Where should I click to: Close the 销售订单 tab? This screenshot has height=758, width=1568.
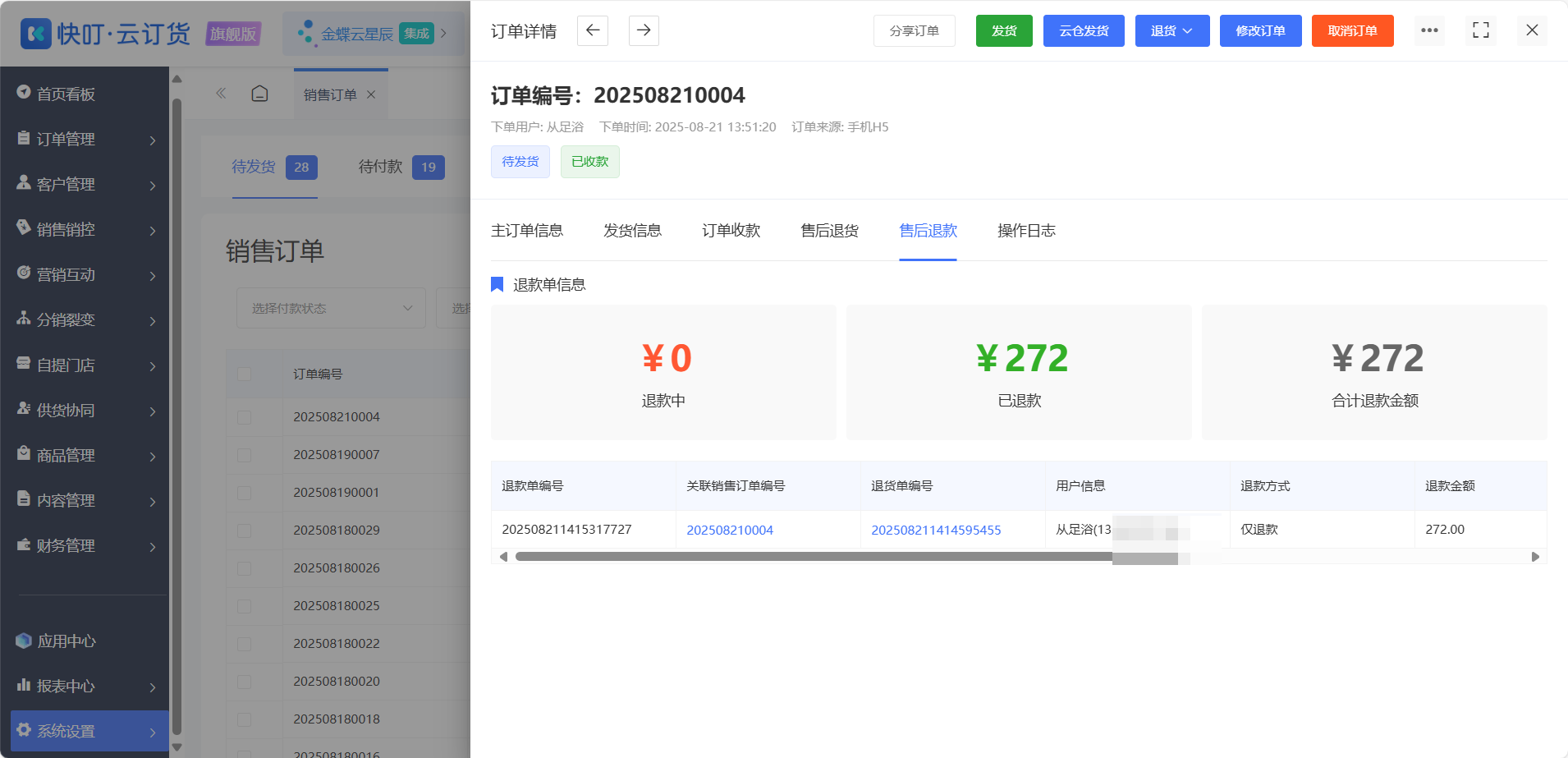(371, 94)
